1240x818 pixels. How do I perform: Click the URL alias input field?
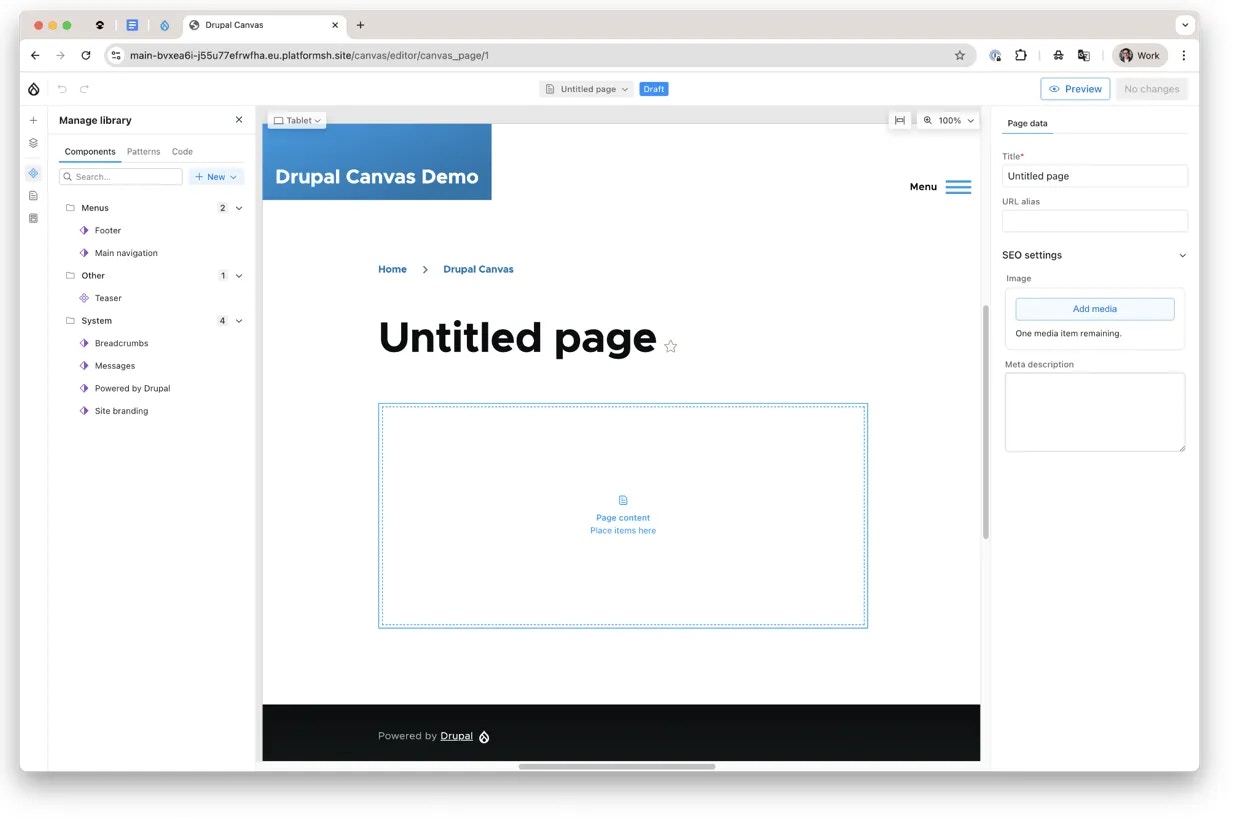click(x=1095, y=221)
